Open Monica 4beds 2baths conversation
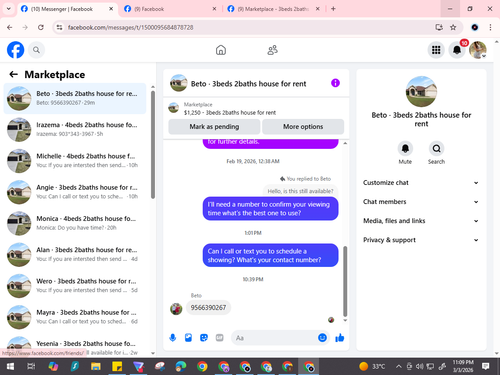500x375 pixels. pos(75,223)
